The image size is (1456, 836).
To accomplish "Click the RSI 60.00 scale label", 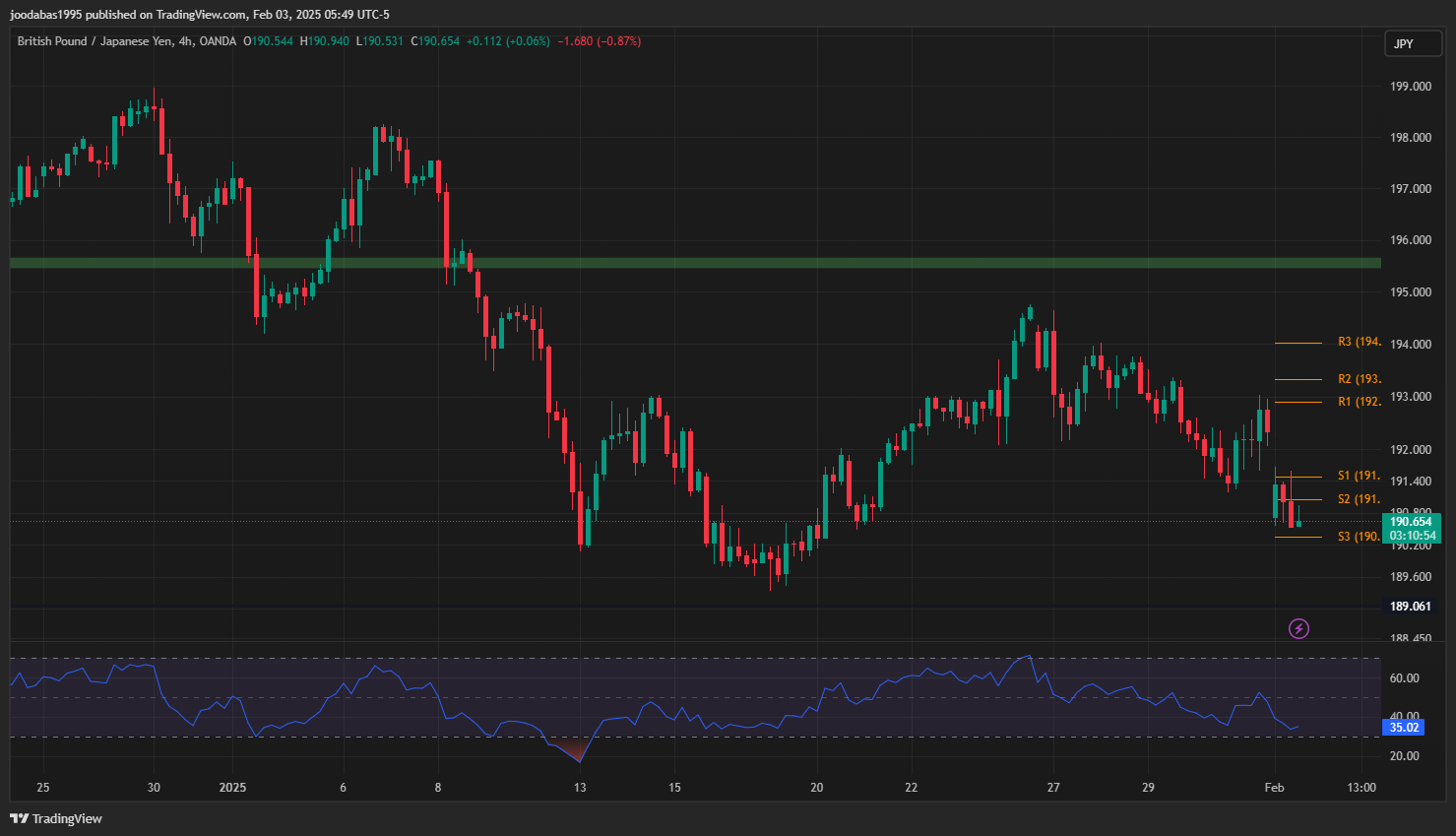I will (x=1405, y=678).
